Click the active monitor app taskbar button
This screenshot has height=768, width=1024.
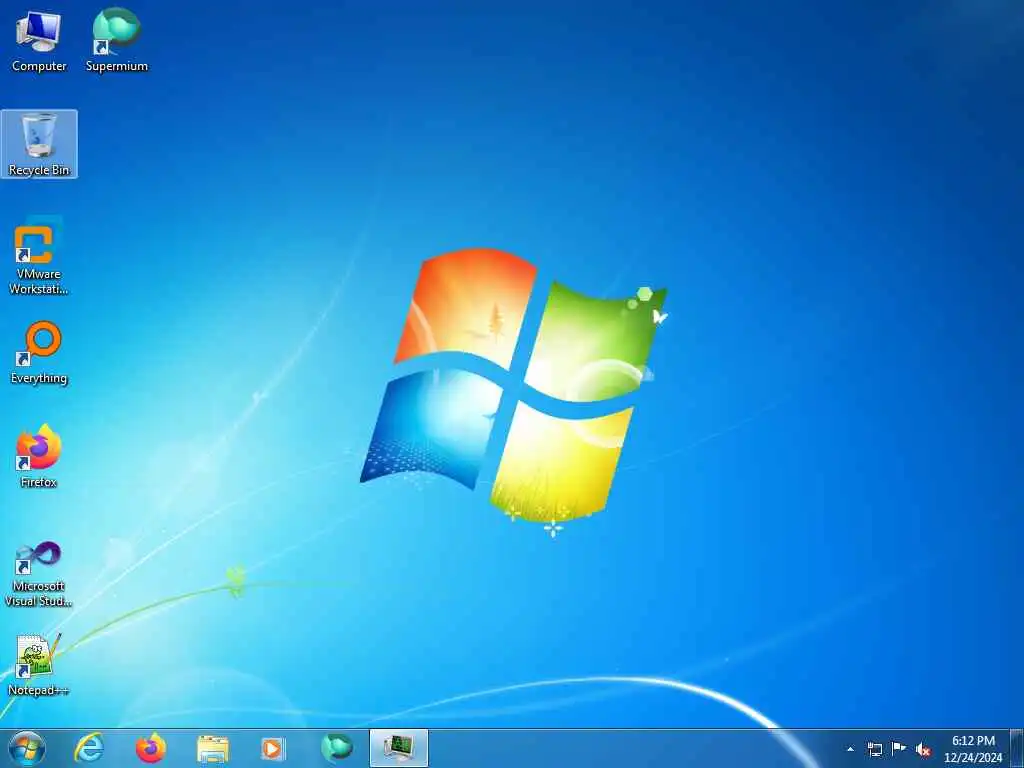(x=399, y=748)
